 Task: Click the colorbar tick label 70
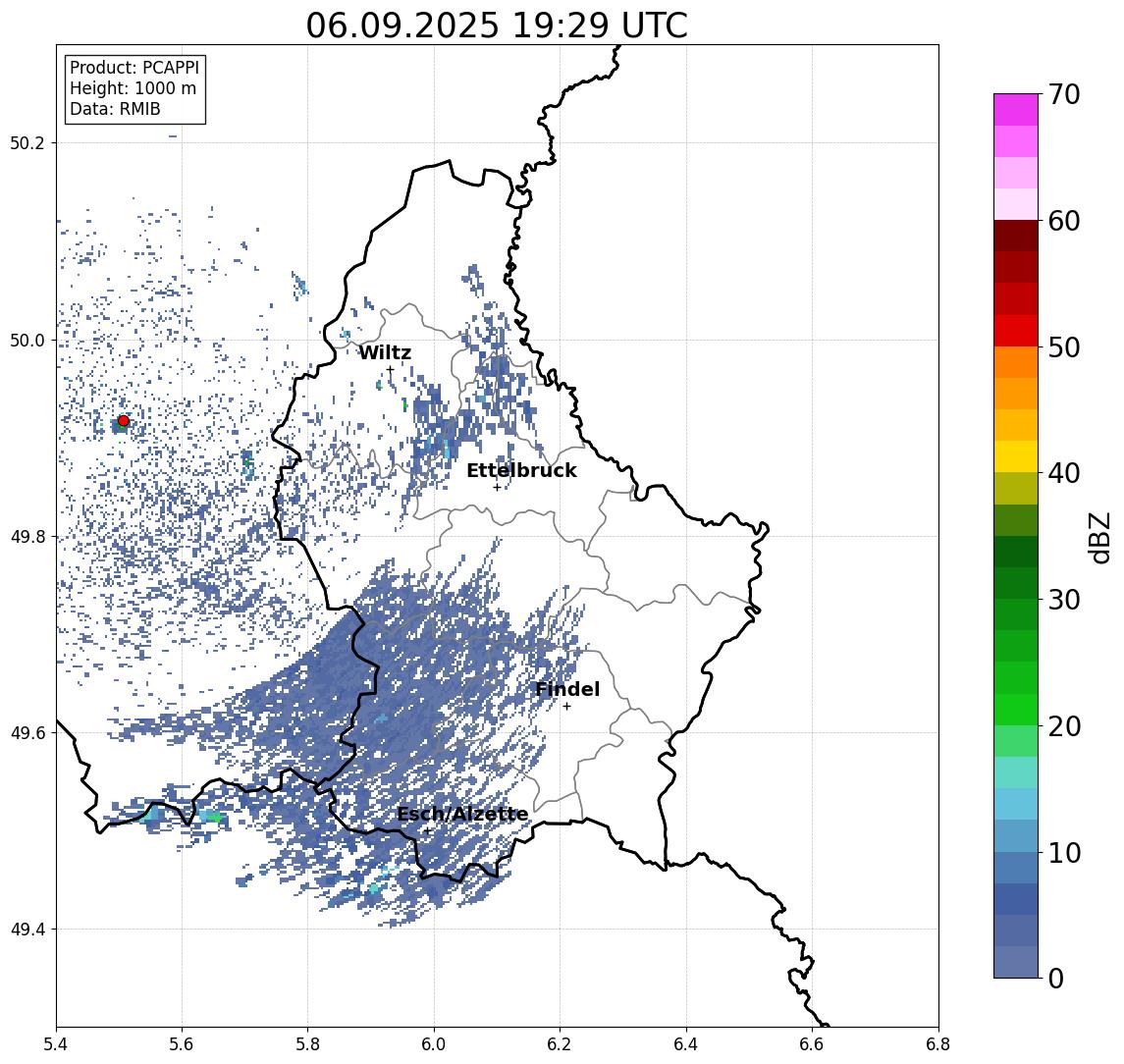coord(1064,94)
